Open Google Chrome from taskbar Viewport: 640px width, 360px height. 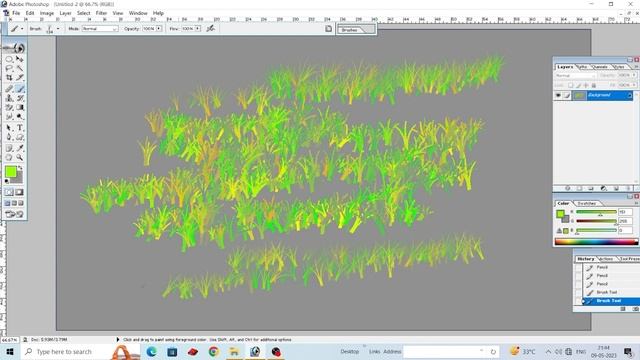click(213, 351)
